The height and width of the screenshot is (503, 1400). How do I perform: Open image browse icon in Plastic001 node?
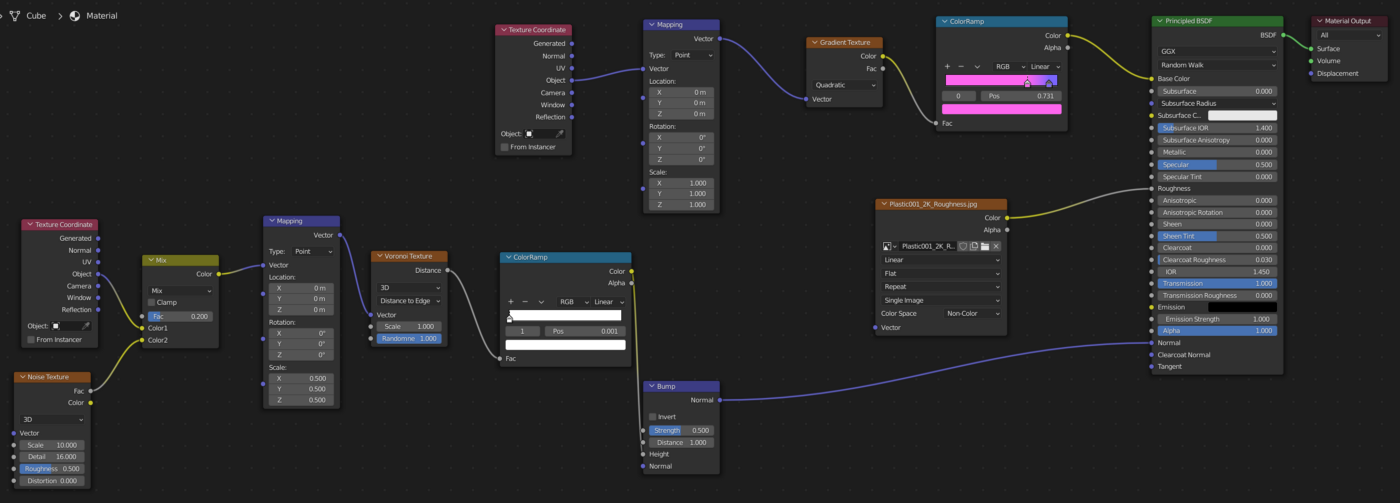888,246
